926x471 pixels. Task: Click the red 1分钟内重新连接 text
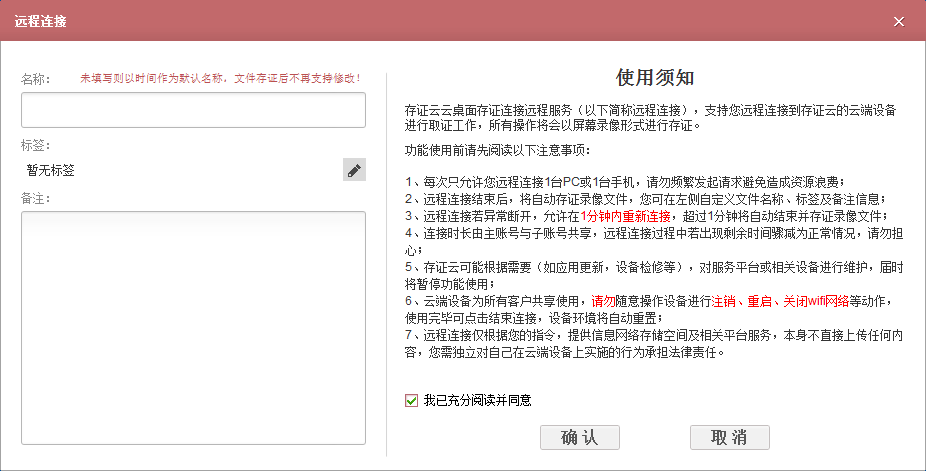tap(625, 215)
